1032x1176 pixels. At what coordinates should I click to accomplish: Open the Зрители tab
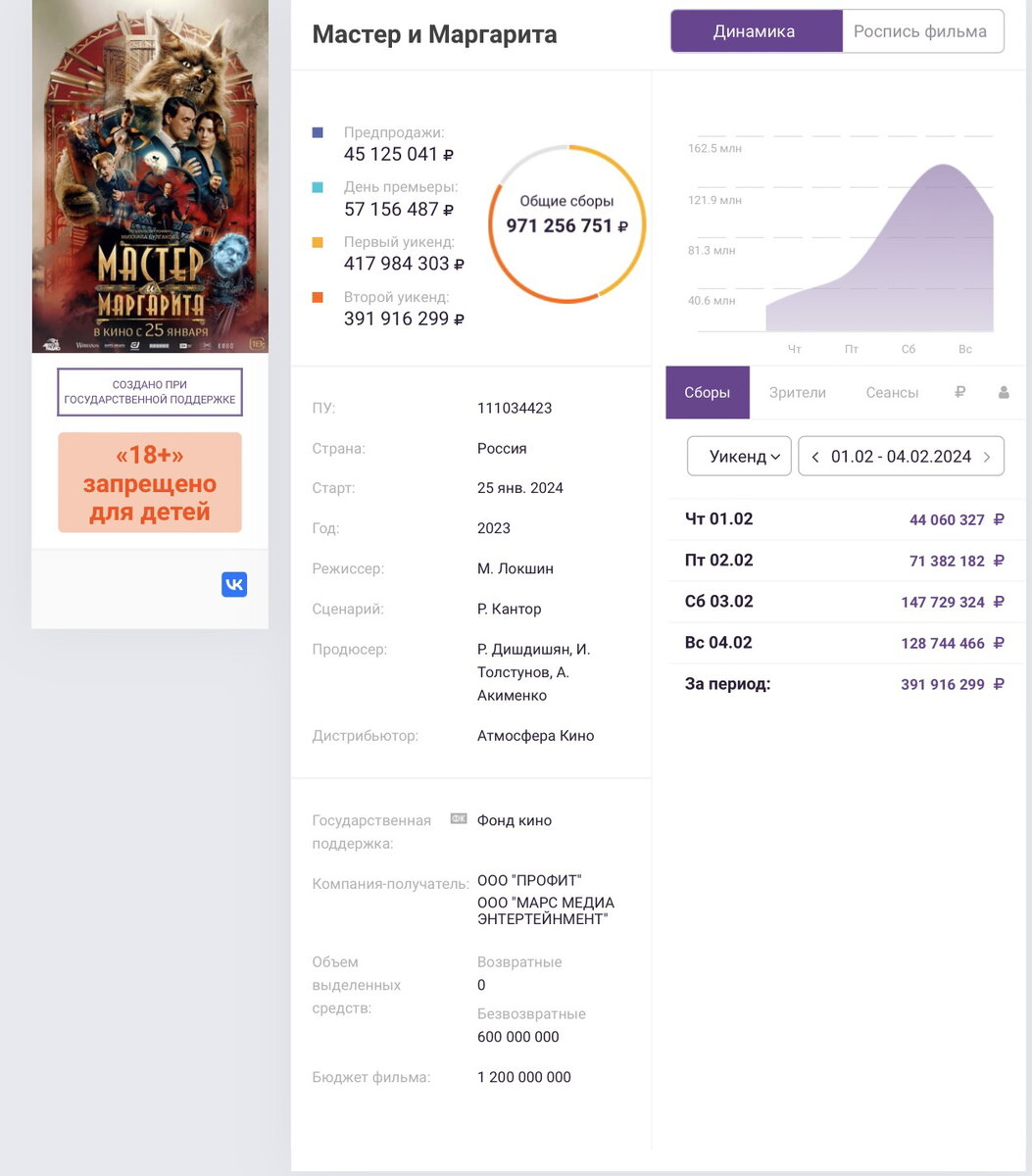coord(798,393)
